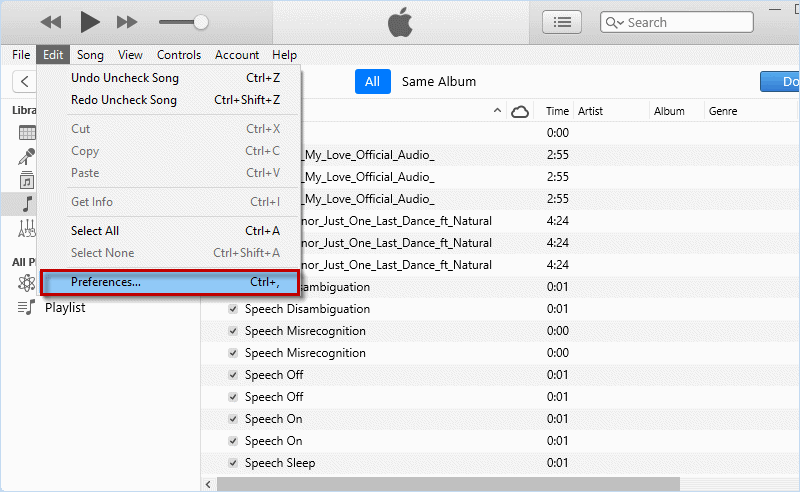
Task: Select the Same Album filter
Action: pyautogui.click(x=439, y=82)
